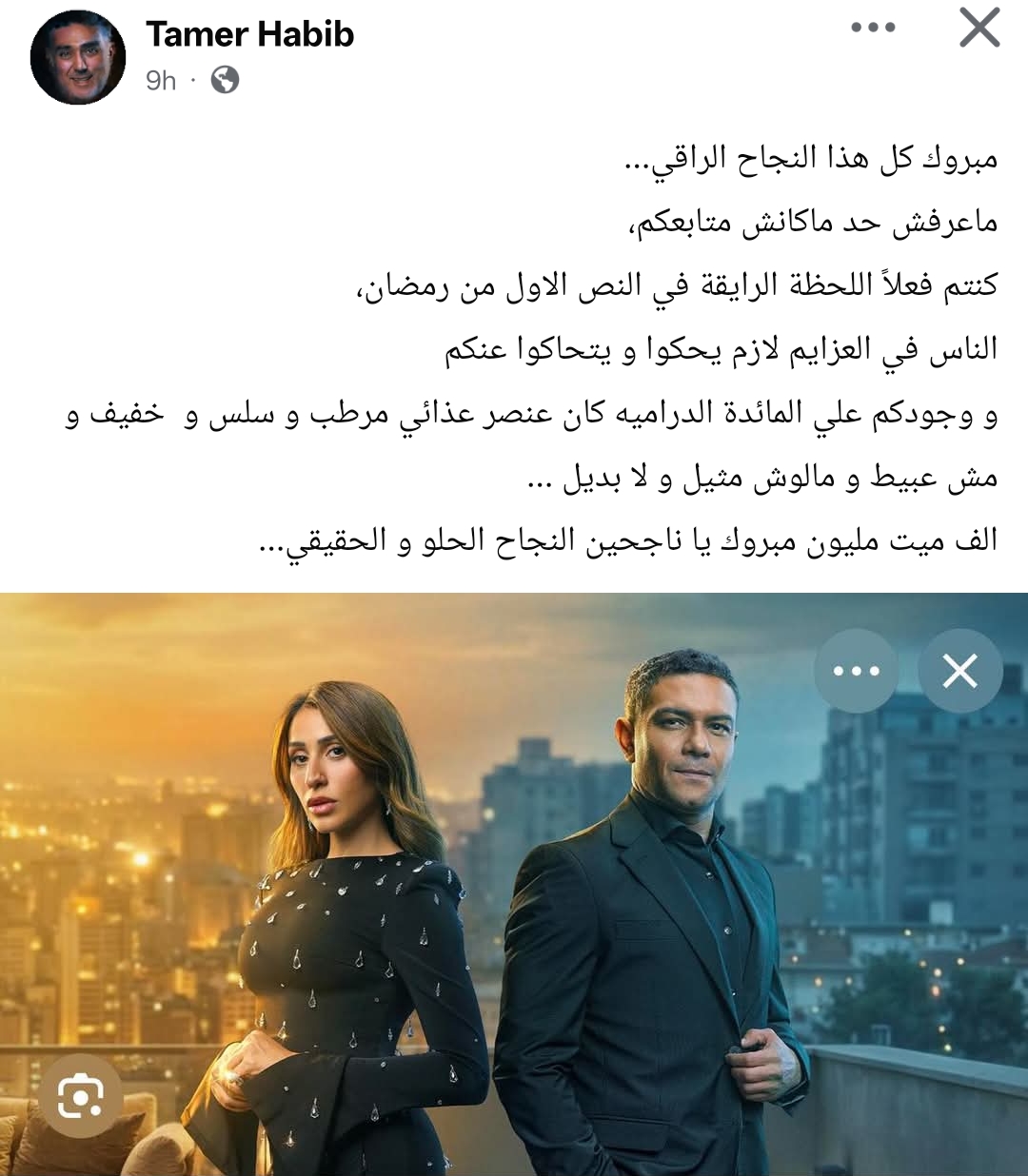Open the series poster image

click(x=514, y=884)
